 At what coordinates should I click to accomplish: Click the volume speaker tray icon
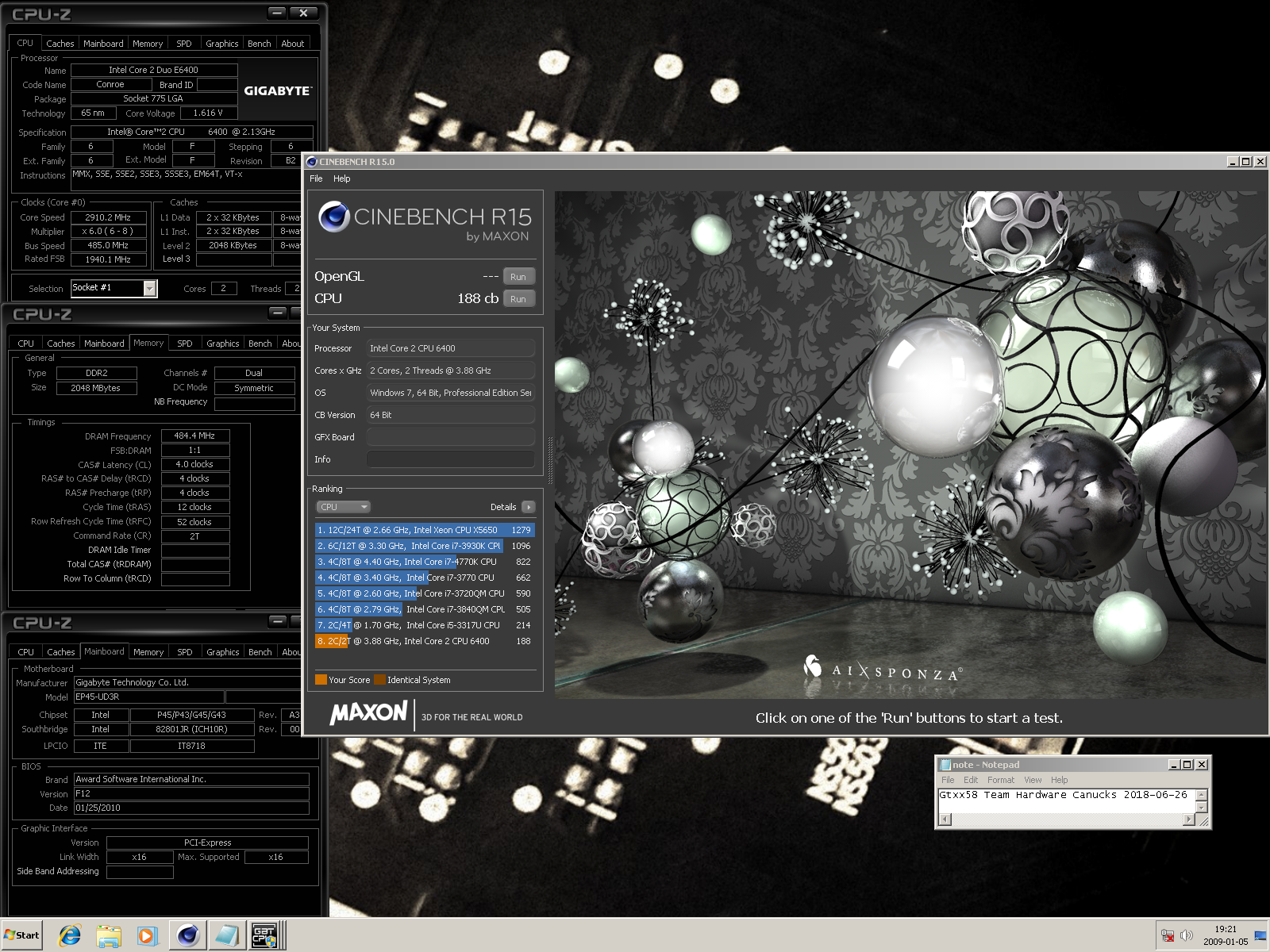(x=1187, y=935)
